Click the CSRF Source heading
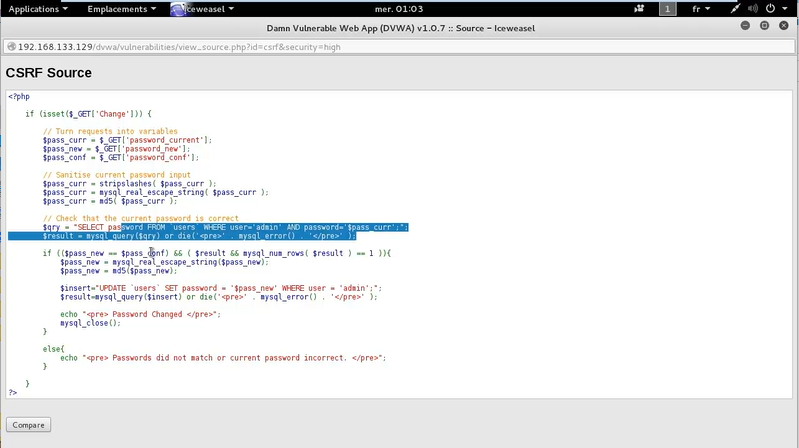Image resolution: width=799 pixels, height=448 pixels. click(49, 73)
